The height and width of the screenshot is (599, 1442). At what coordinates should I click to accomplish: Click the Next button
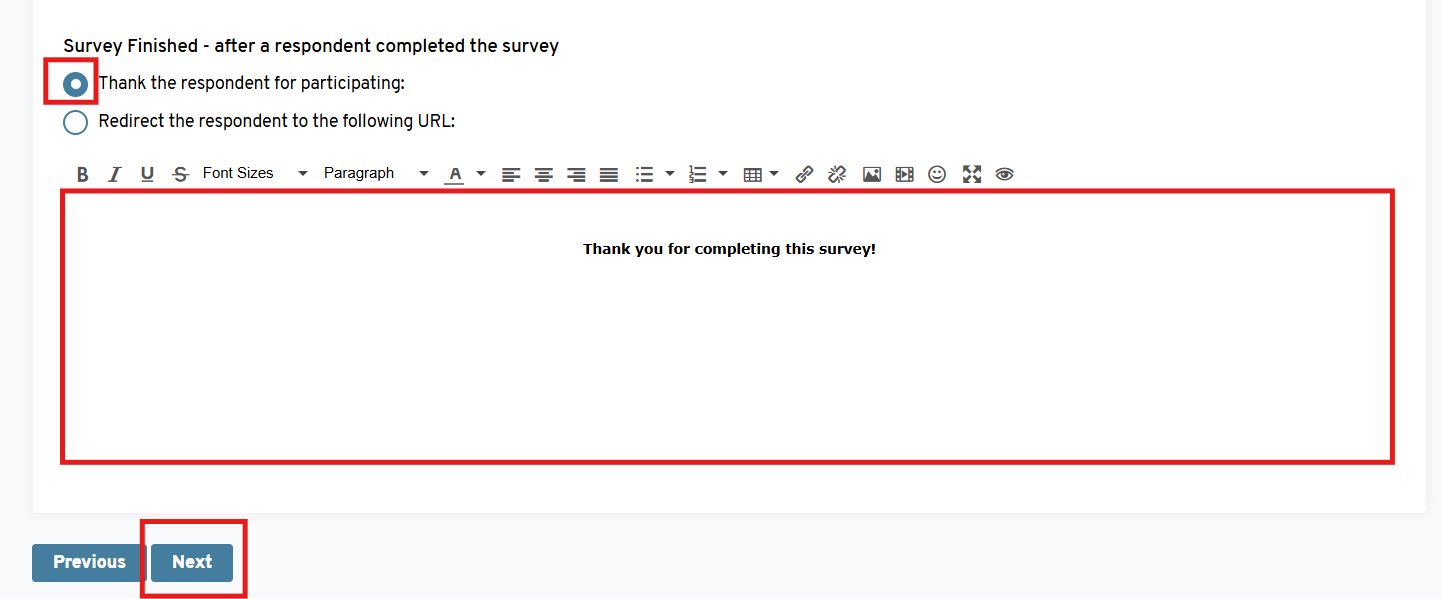pyautogui.click(x=192, y=562)
